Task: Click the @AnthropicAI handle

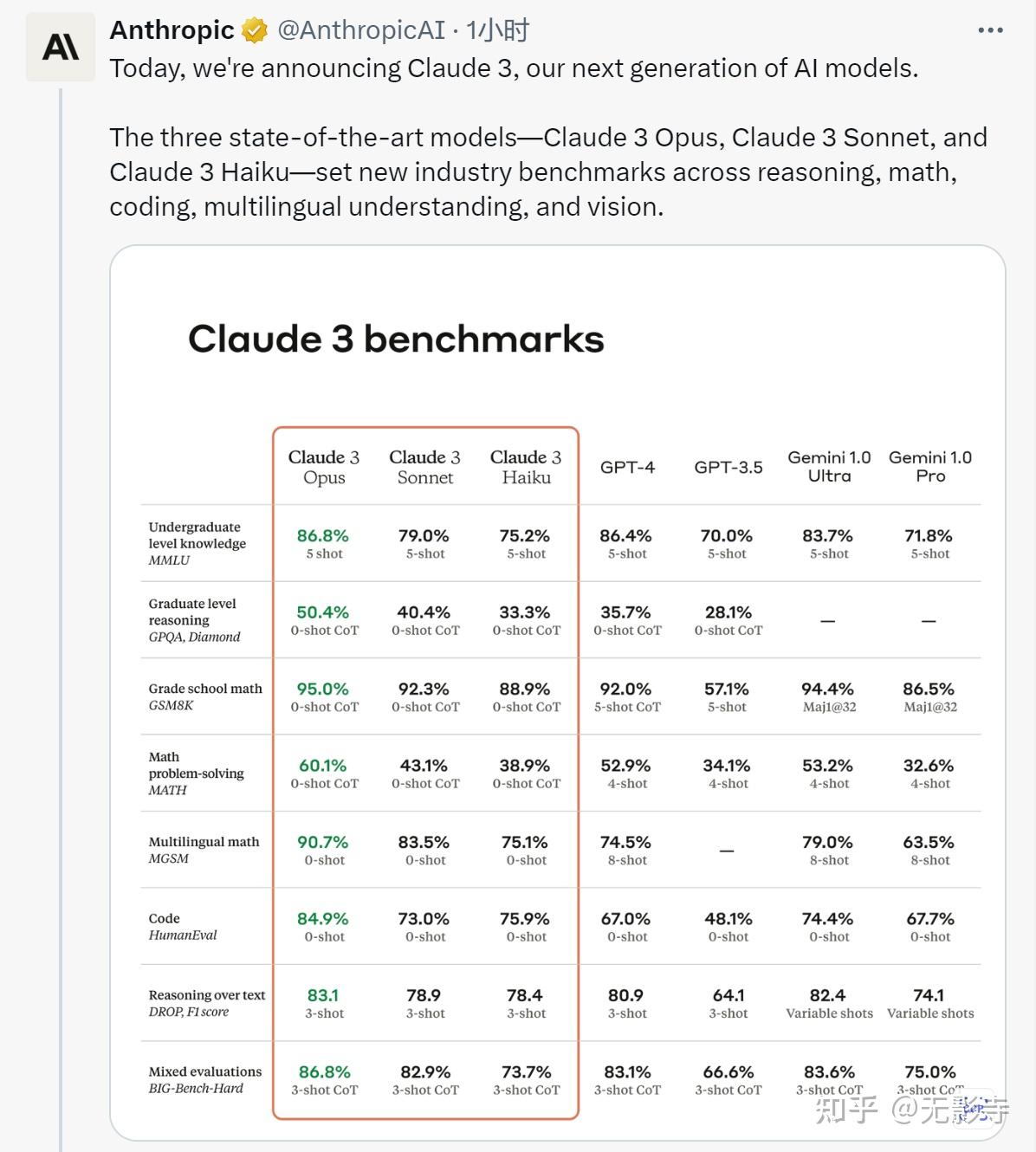Action: [x=360, y=31]
